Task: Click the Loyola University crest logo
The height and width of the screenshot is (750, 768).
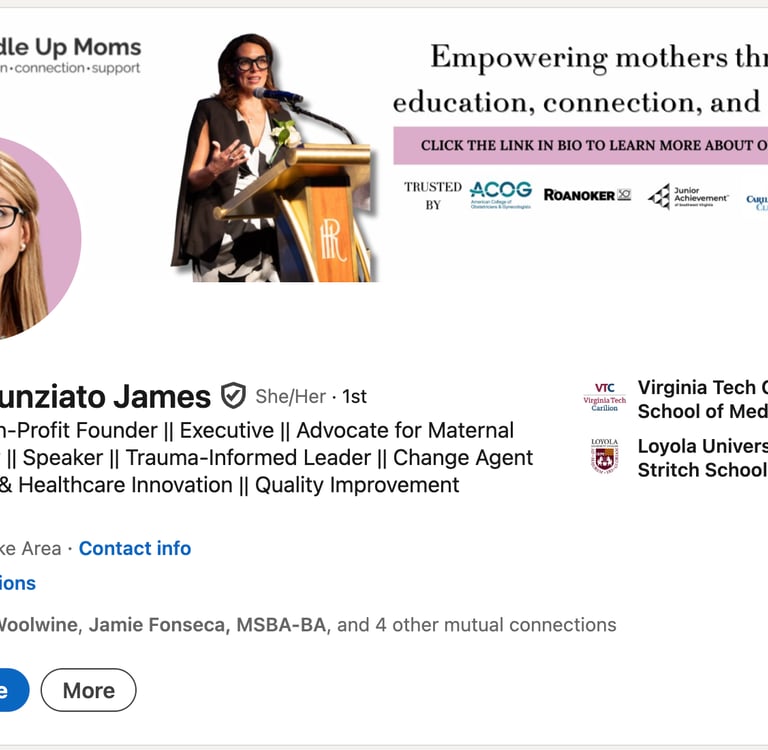Action: click(604, 456)
